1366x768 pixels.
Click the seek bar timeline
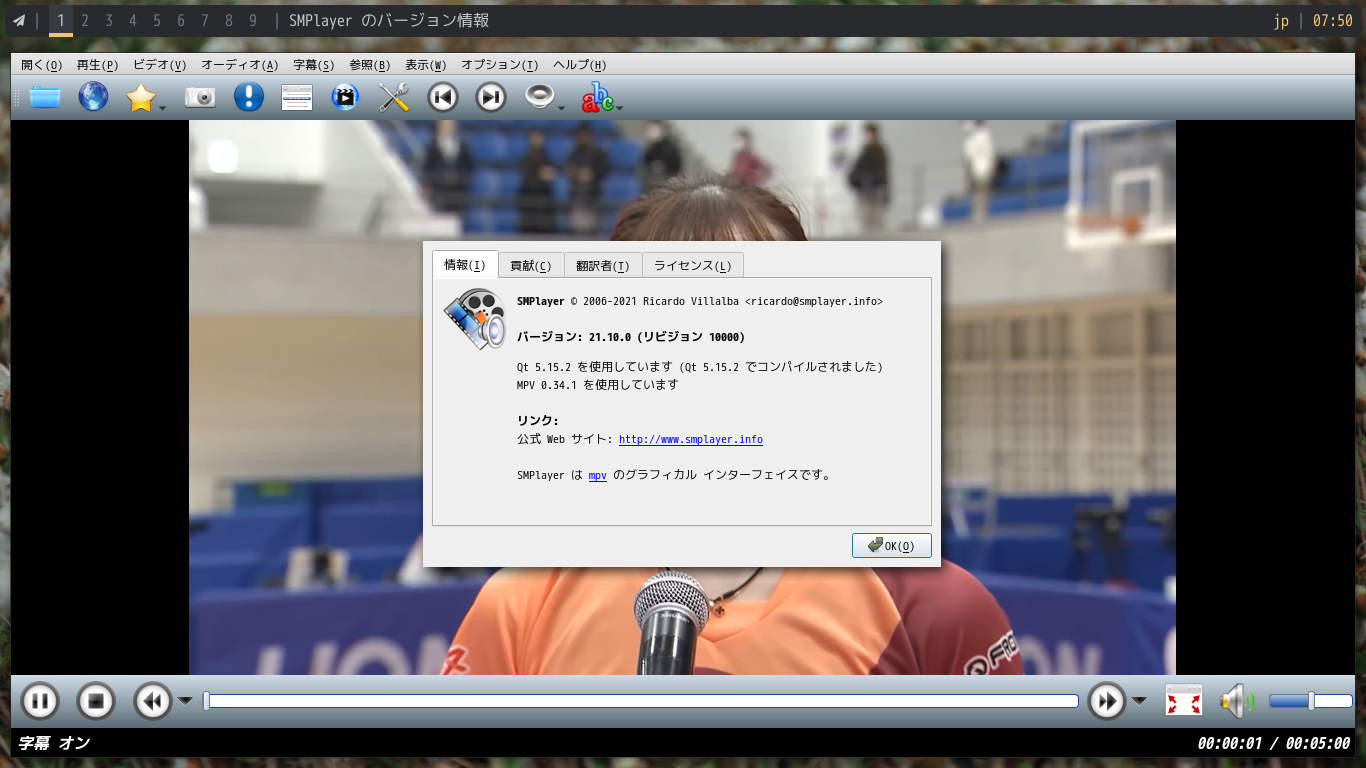641,701
